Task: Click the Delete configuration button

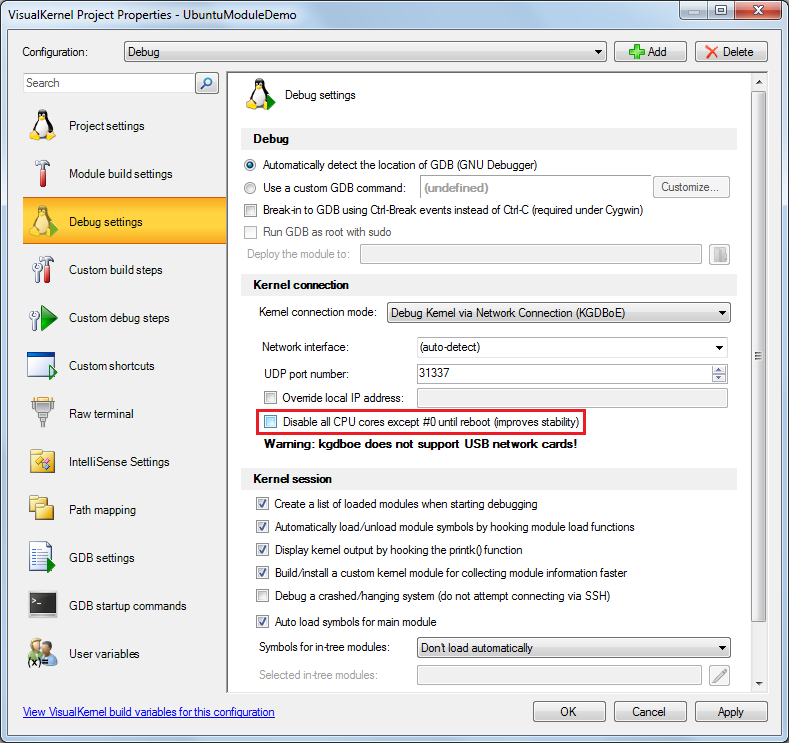Action: coord(731,52)
